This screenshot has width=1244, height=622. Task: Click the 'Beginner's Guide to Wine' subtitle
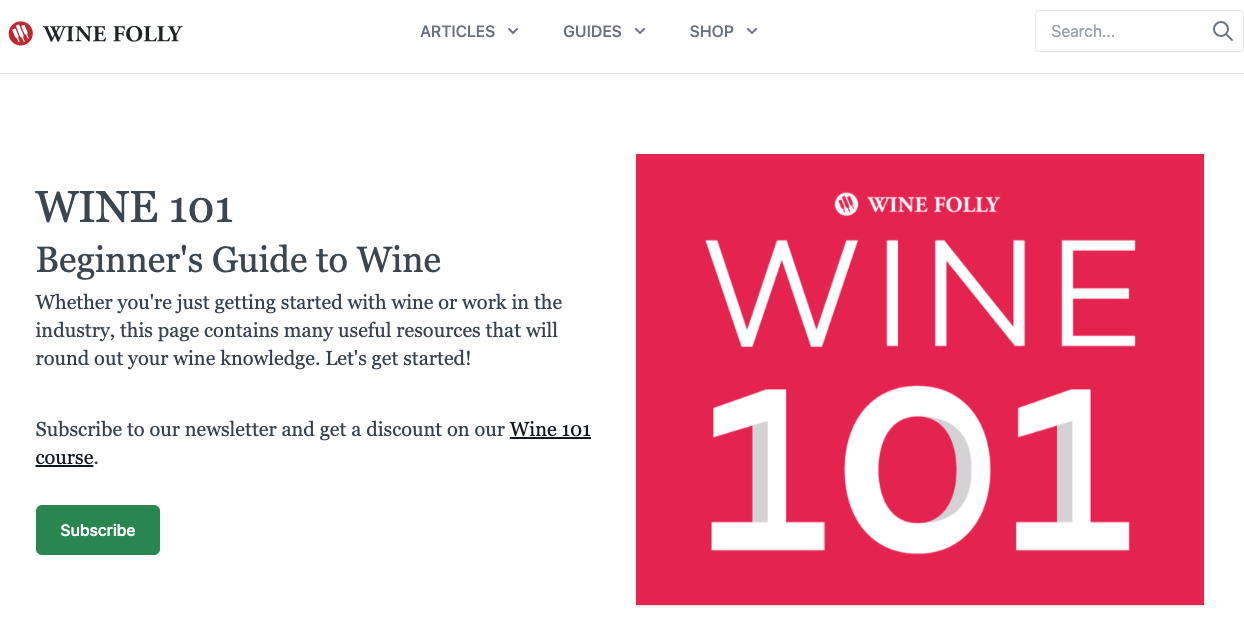[238, 260]
